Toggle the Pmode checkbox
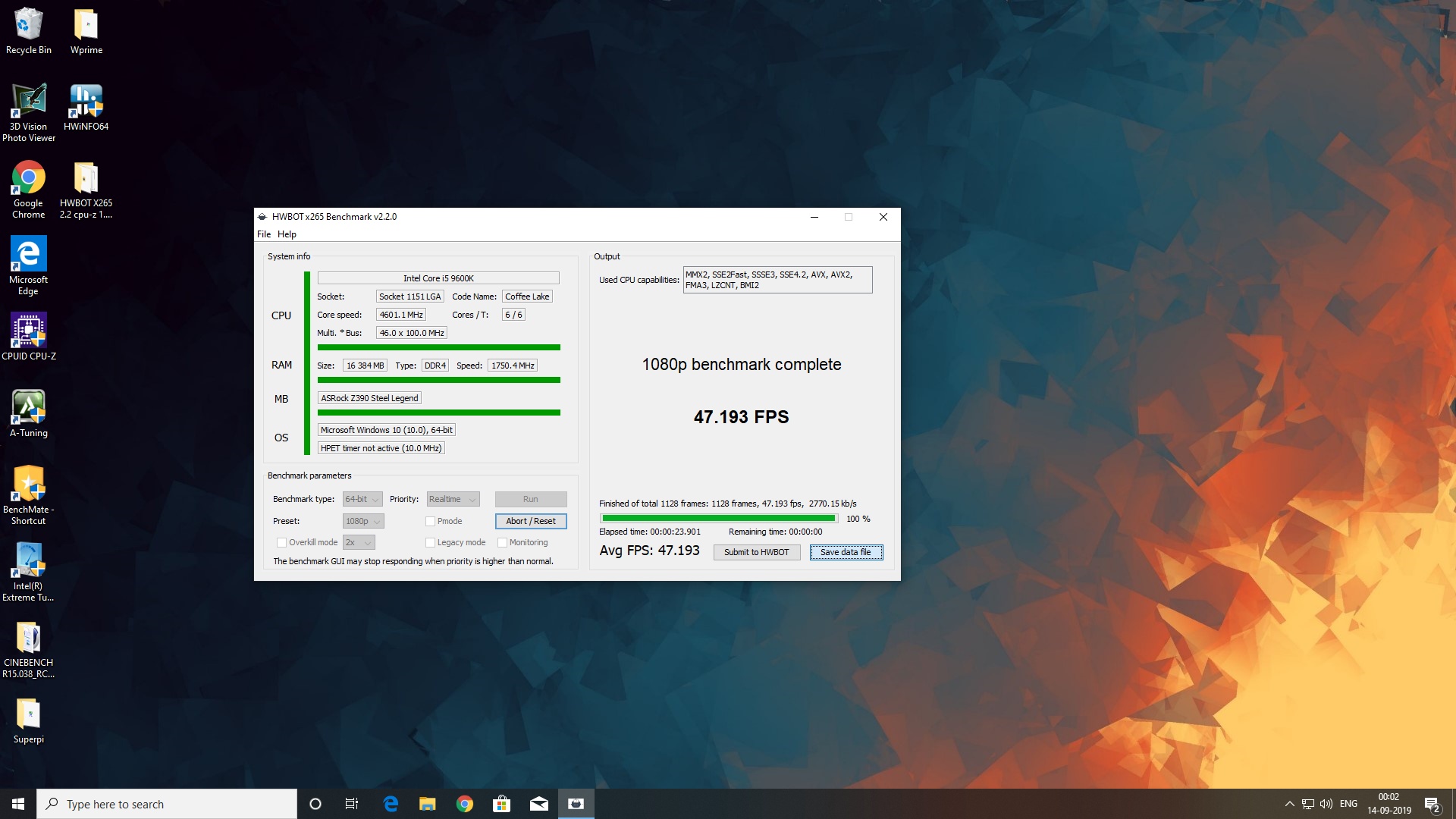The width and height of the screenshot is (1456, 819). point(430,521)
